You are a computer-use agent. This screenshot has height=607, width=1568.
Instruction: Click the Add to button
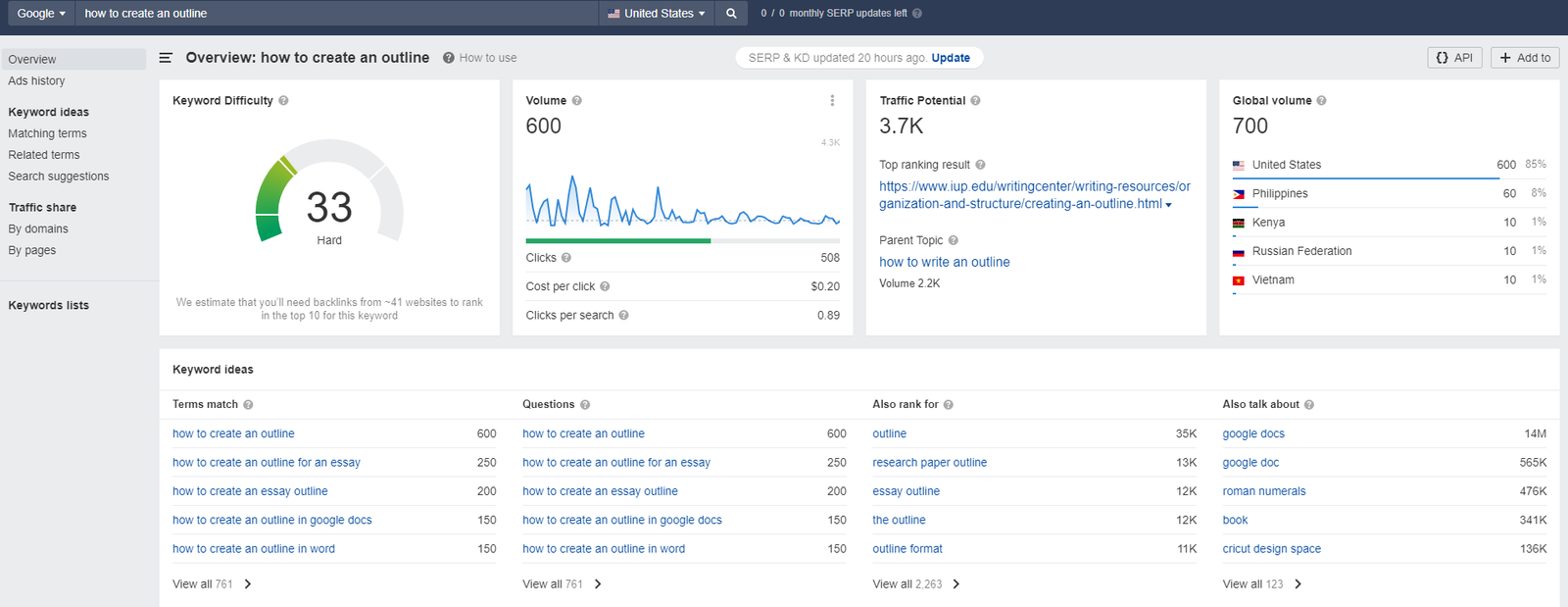click(x=1525, y=58)
